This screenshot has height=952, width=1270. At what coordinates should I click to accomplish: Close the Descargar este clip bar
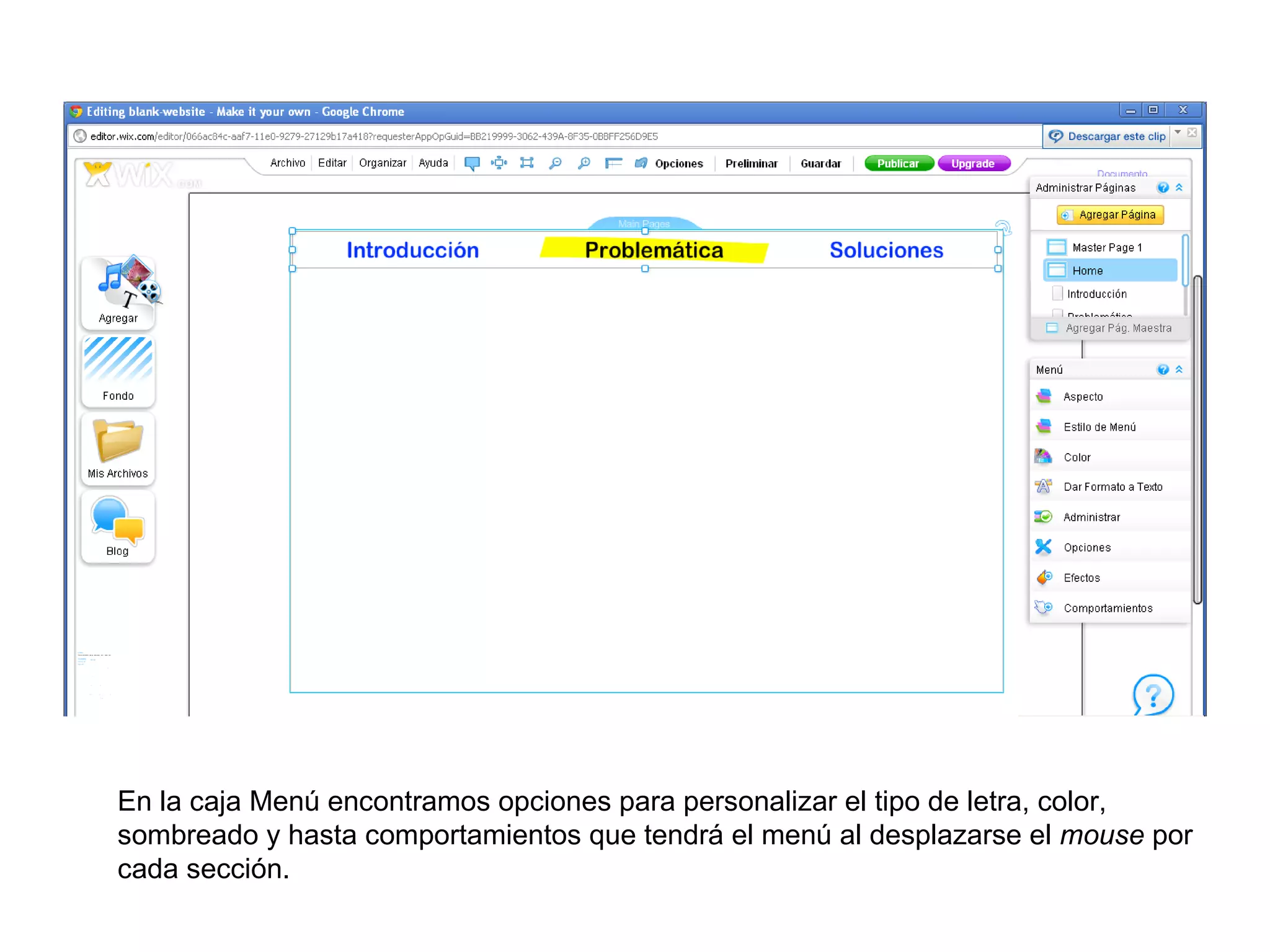point(1192,133)
